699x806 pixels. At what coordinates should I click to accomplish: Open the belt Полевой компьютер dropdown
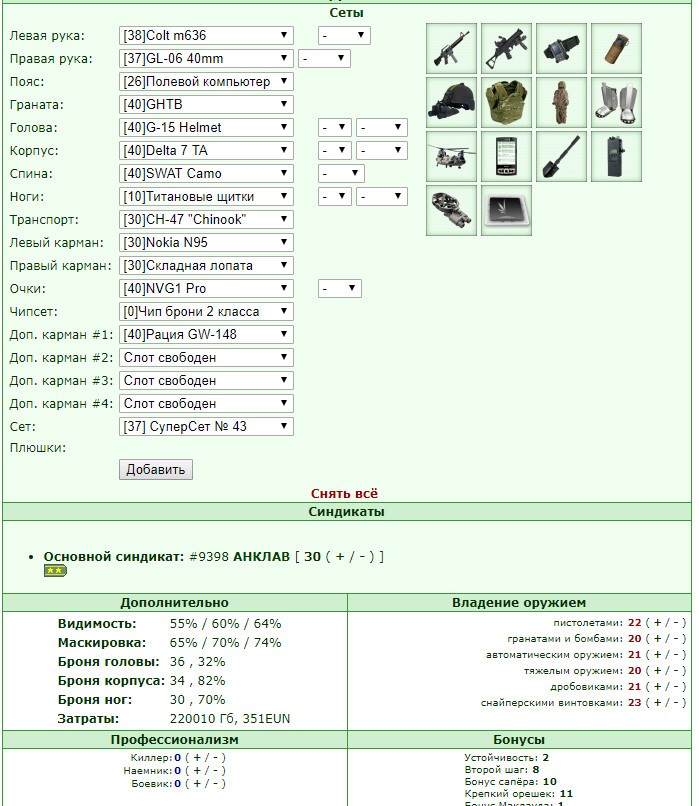click(x=206, y=82)
